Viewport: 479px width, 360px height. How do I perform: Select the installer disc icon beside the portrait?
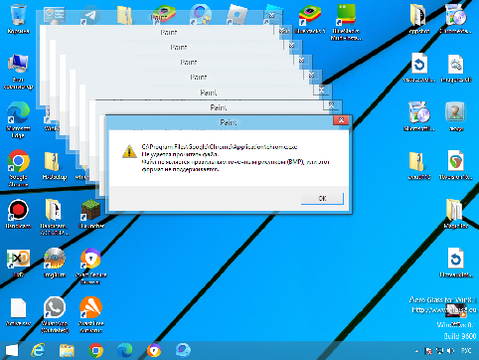tap(419, 117)
